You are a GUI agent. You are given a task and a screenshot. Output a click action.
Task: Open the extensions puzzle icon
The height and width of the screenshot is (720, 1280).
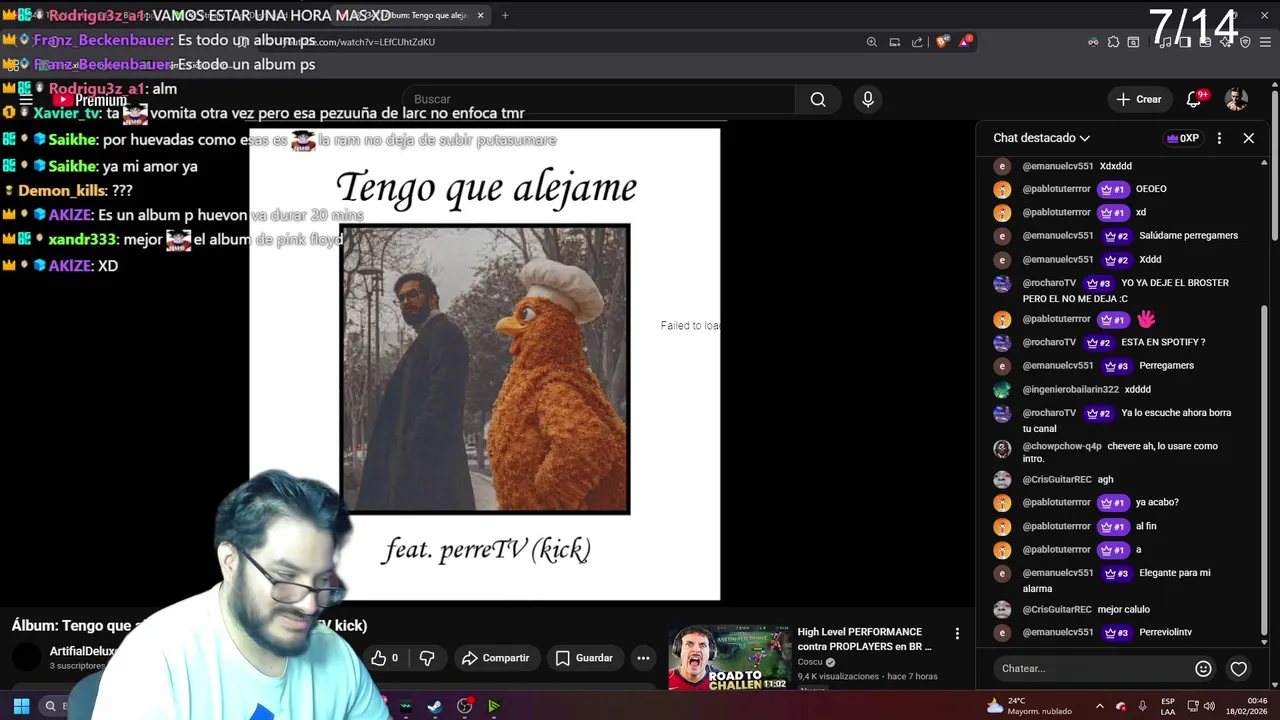click(1113, 42)
